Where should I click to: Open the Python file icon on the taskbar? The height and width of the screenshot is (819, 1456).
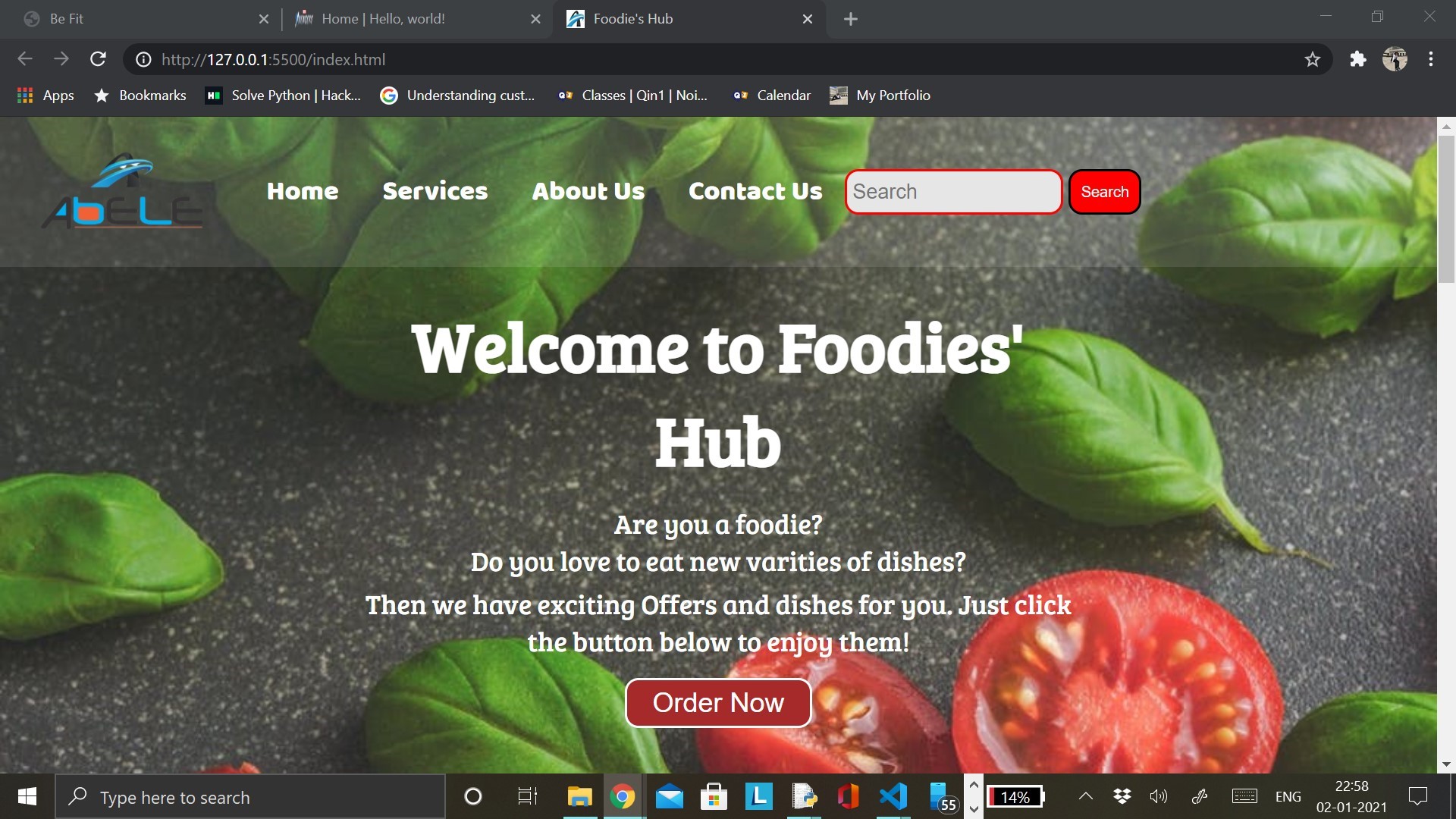pyautogui.click(x=804, y=796)
